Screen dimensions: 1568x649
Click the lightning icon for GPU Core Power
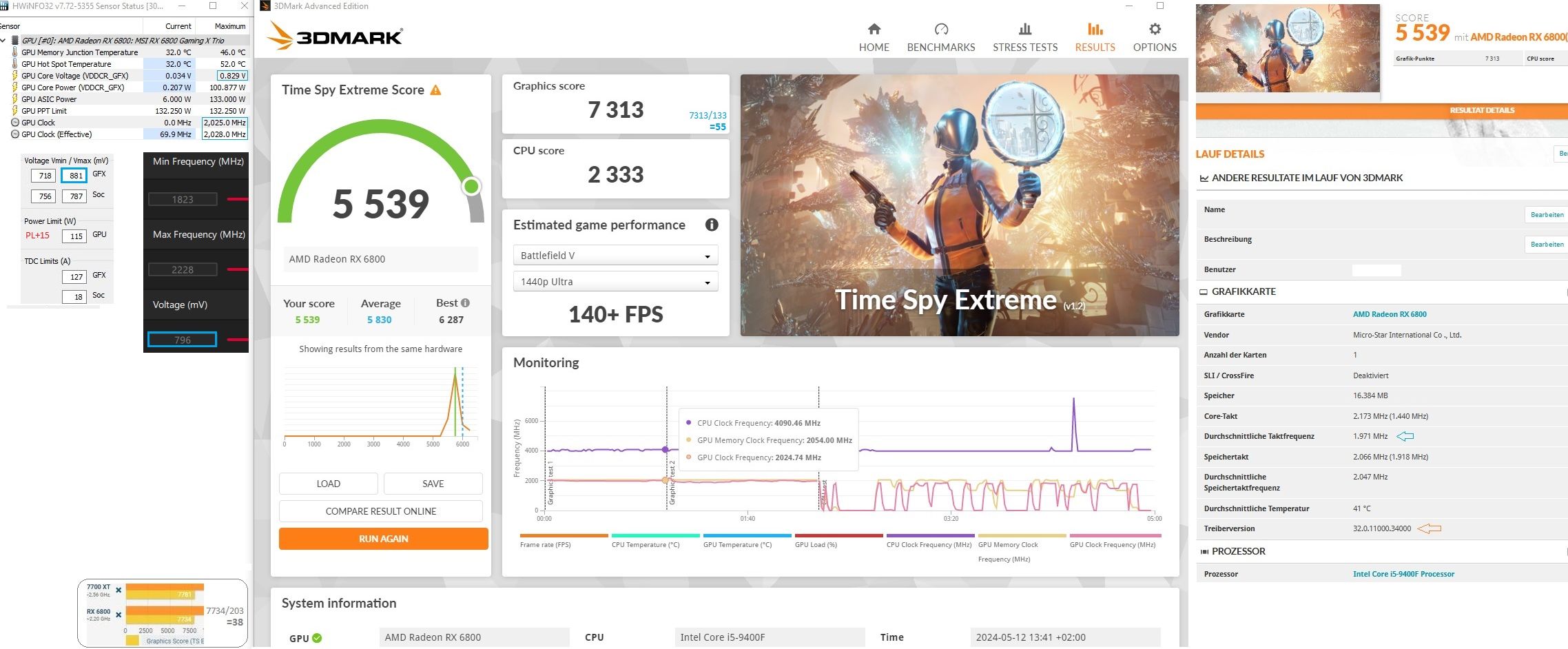[x=14, y=87]
